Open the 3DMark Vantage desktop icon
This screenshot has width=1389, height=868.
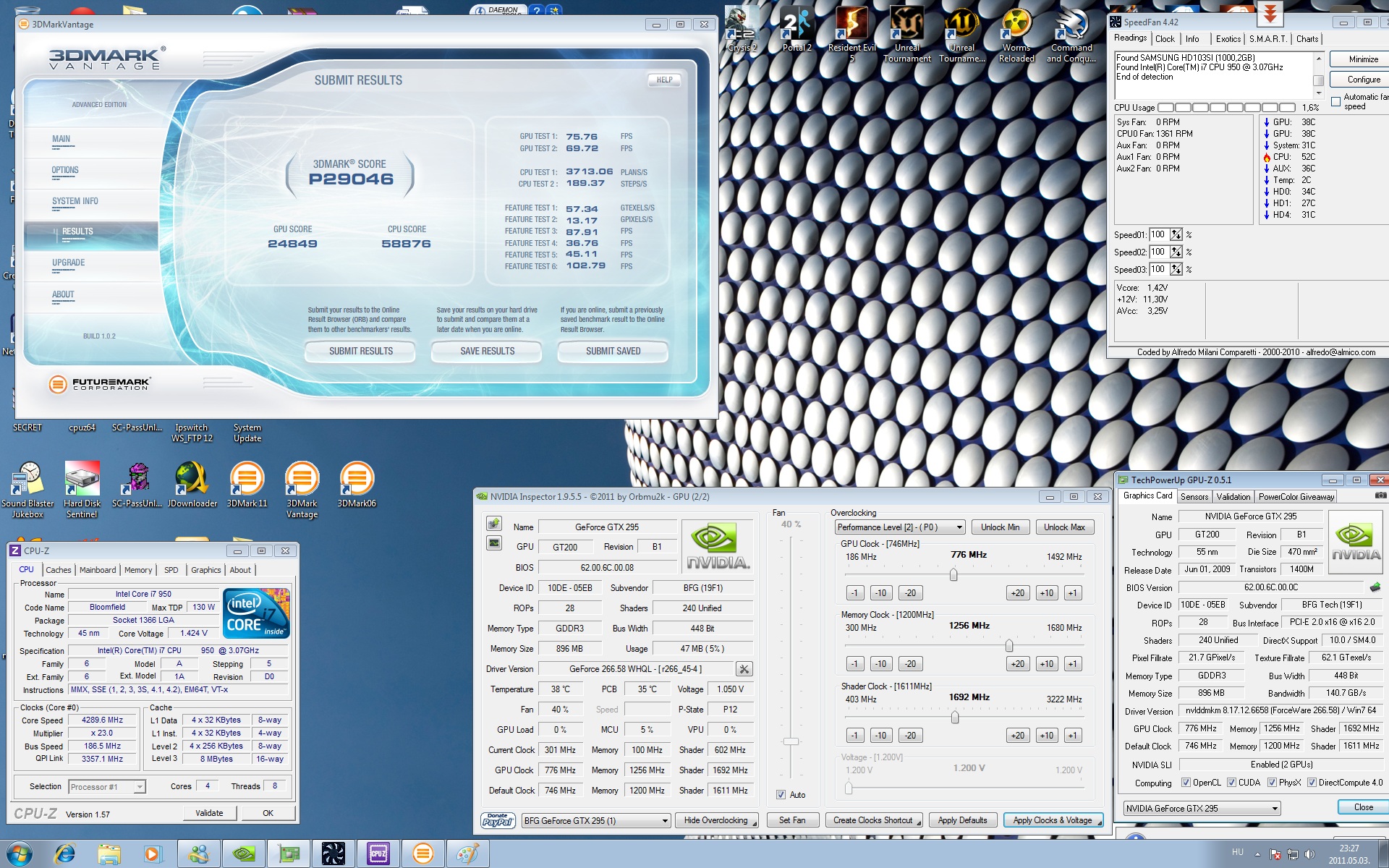[302, 480]
